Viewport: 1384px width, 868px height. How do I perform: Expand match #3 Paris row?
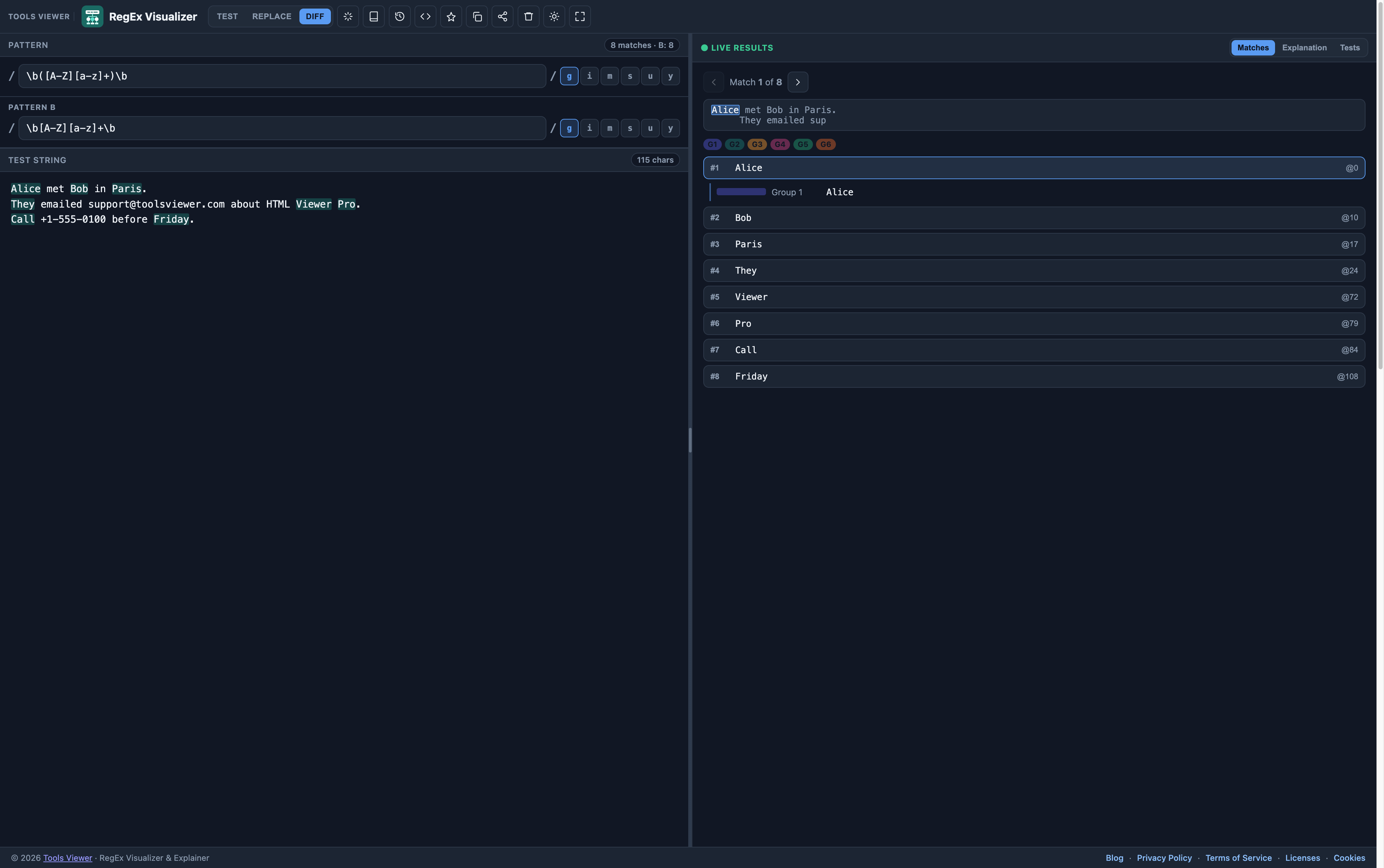tap(1034, 244)
